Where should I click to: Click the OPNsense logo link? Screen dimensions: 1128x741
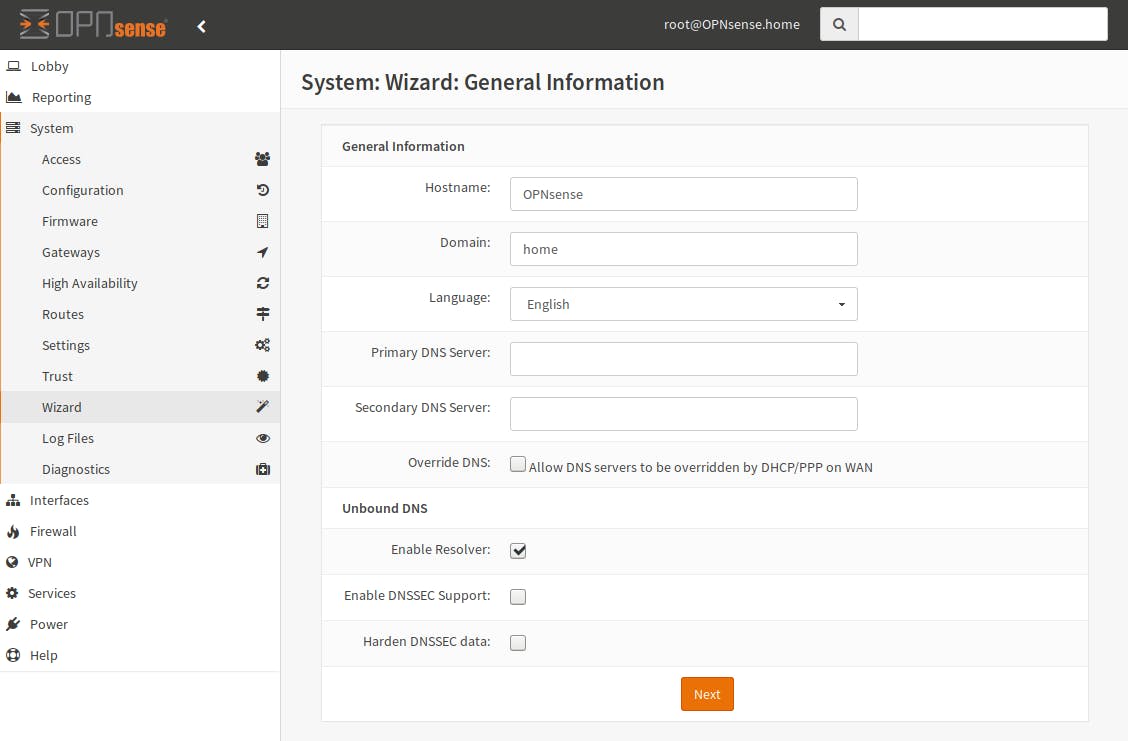tap(93, 25)
